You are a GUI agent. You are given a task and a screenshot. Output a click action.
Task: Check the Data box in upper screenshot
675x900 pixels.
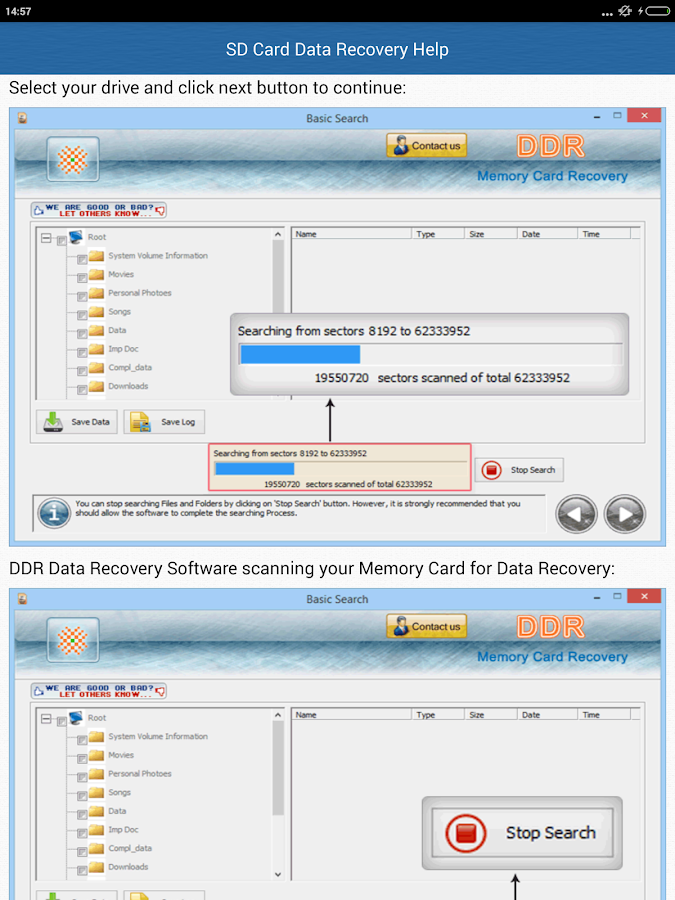[x=82, y=333]
